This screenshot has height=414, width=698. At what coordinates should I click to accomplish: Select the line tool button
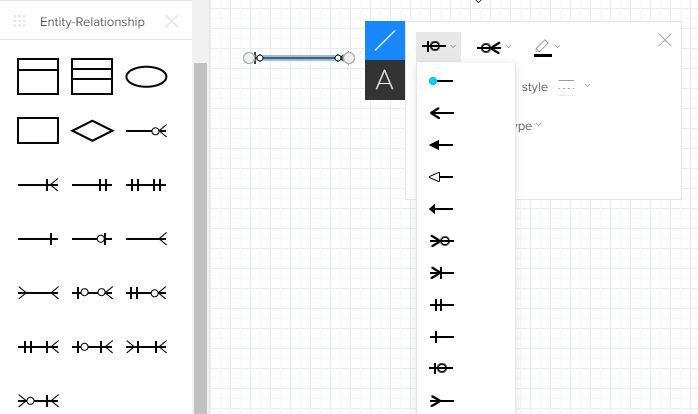[385, 41]
